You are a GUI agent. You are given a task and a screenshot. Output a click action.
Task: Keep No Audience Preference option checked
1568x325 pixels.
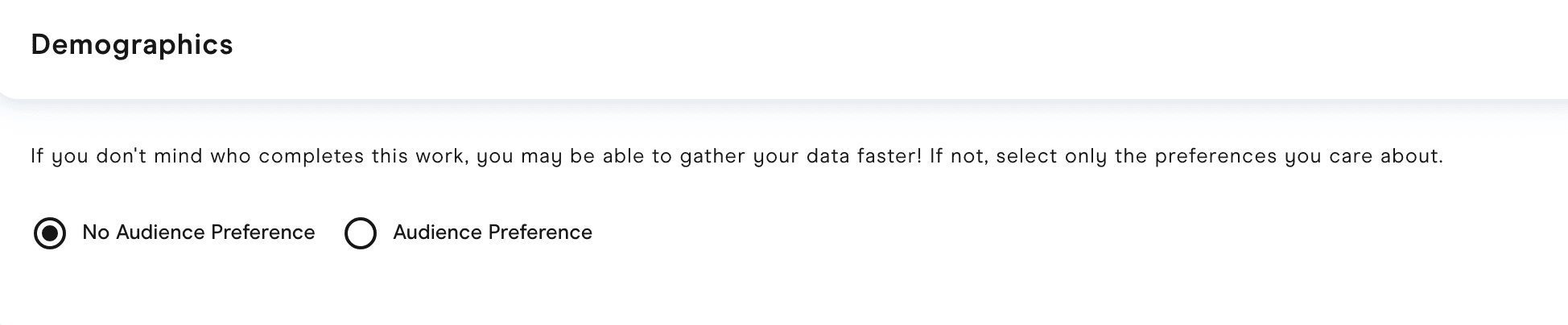[x=50, y=233]
